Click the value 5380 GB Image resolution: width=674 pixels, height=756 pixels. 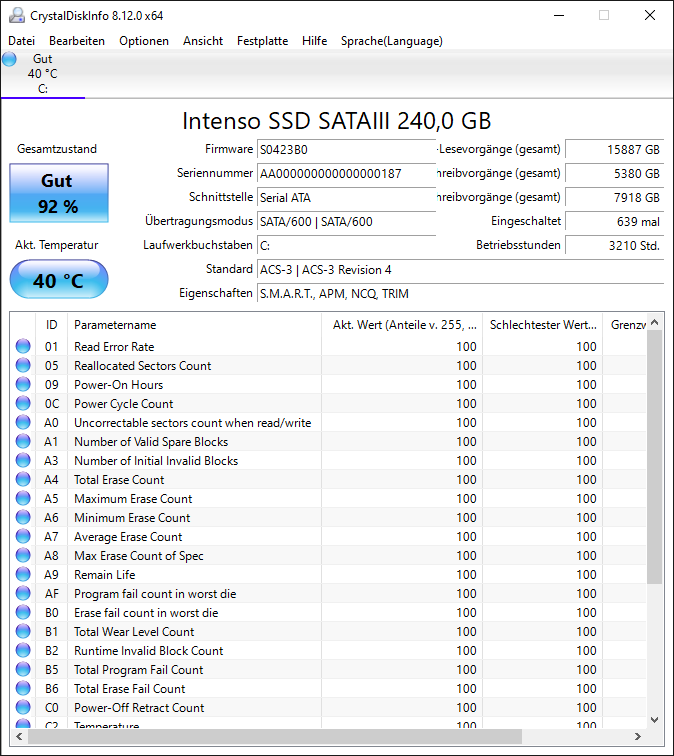pyautogui.click(x=615, y=174)
